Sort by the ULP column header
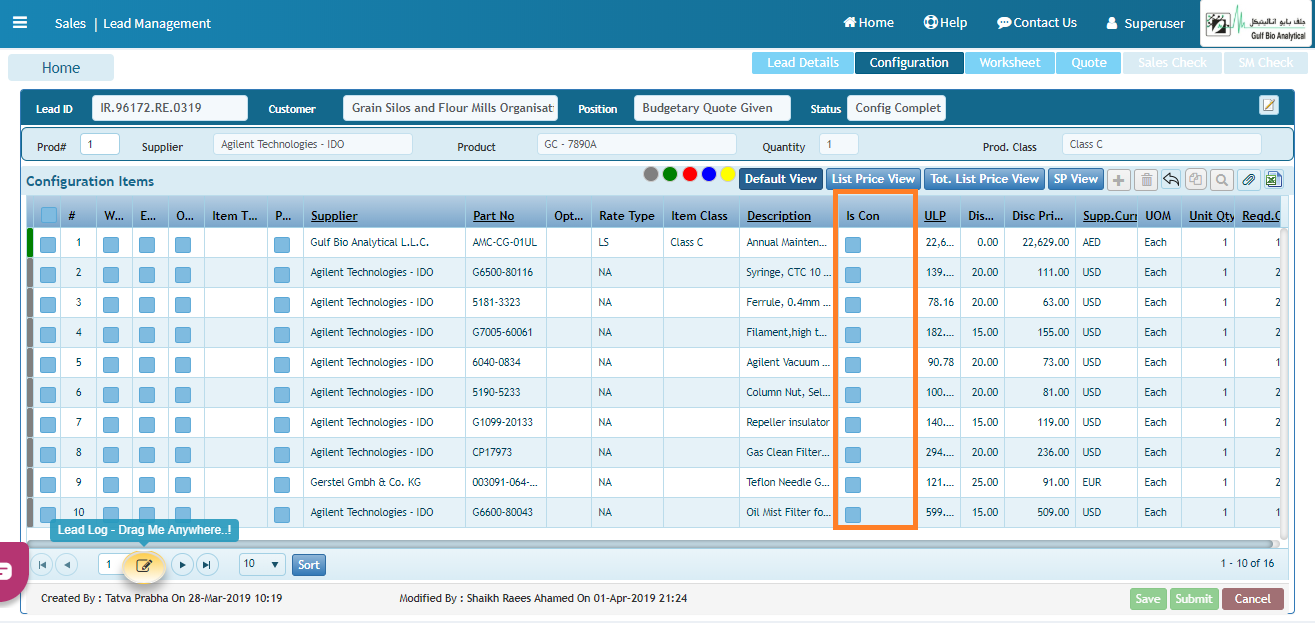 click(935, 216)
